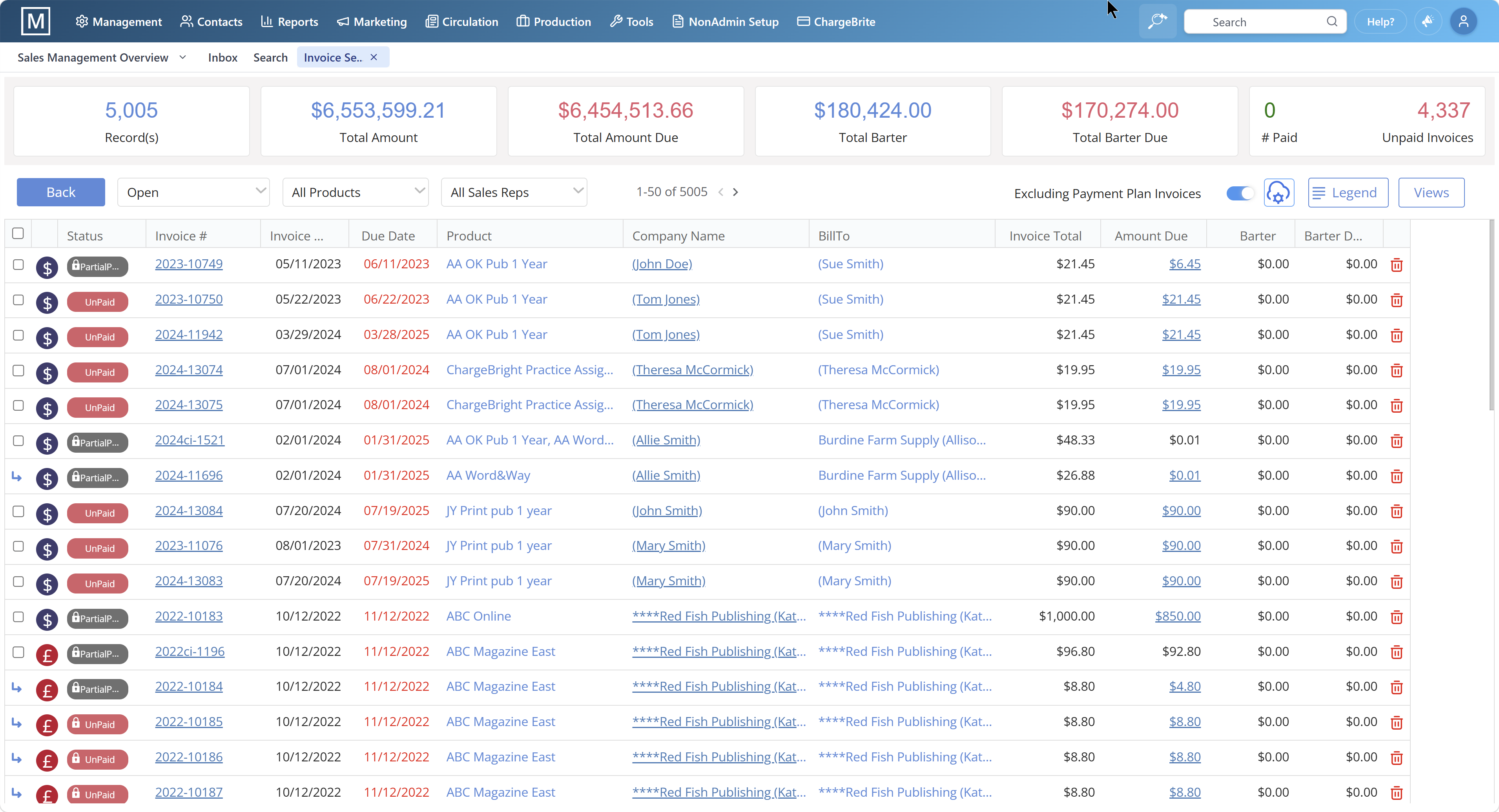Tick the checkbox for invoice 2024-13074
Screen dimensions: 1499x812
pos(18,371)
